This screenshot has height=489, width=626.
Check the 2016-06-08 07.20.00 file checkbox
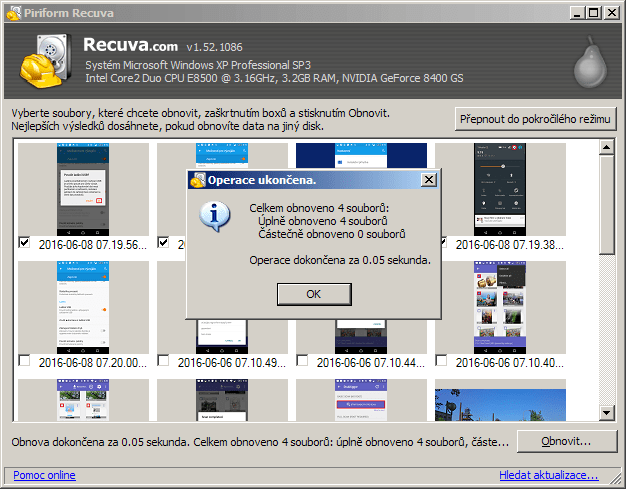(x=24, y=360)
